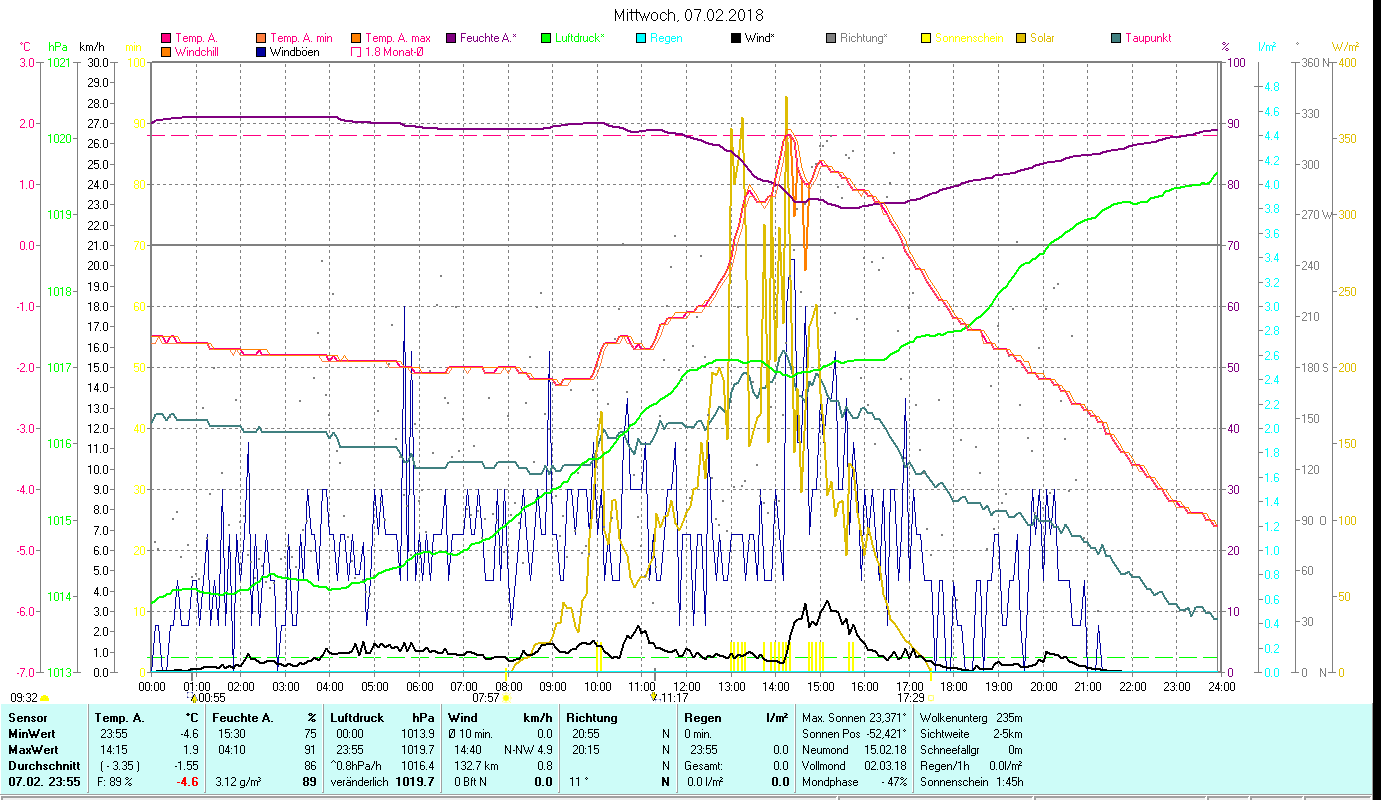Click the Regen legend label
The image size is (1381, 800).
(666, 38)
